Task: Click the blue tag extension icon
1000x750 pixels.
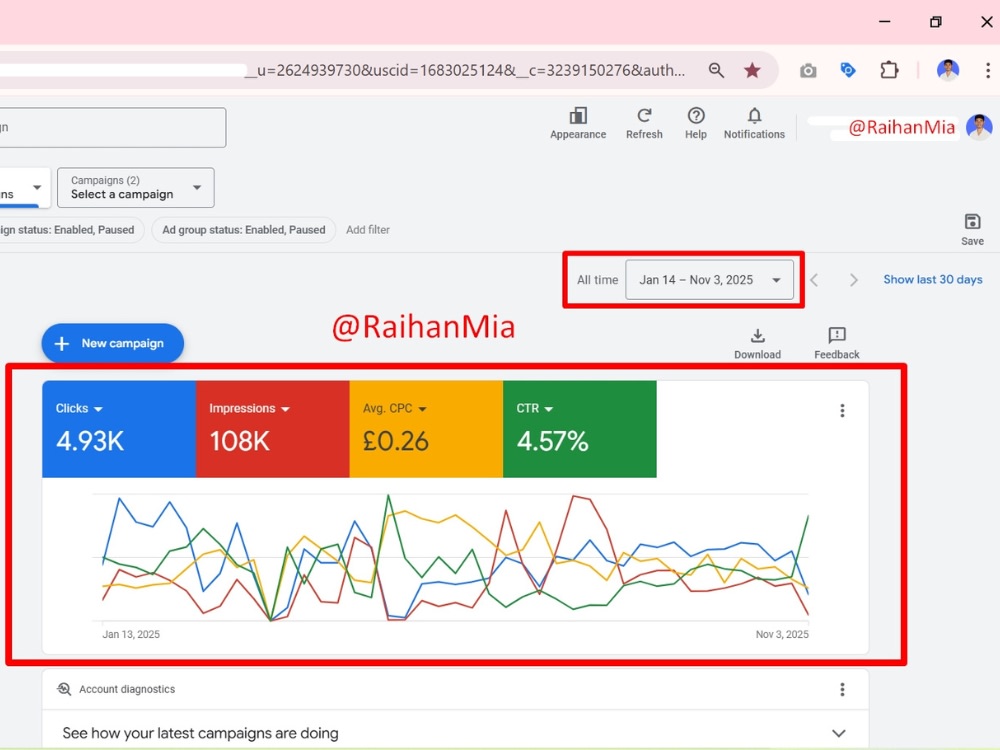Action: (848, 70)
